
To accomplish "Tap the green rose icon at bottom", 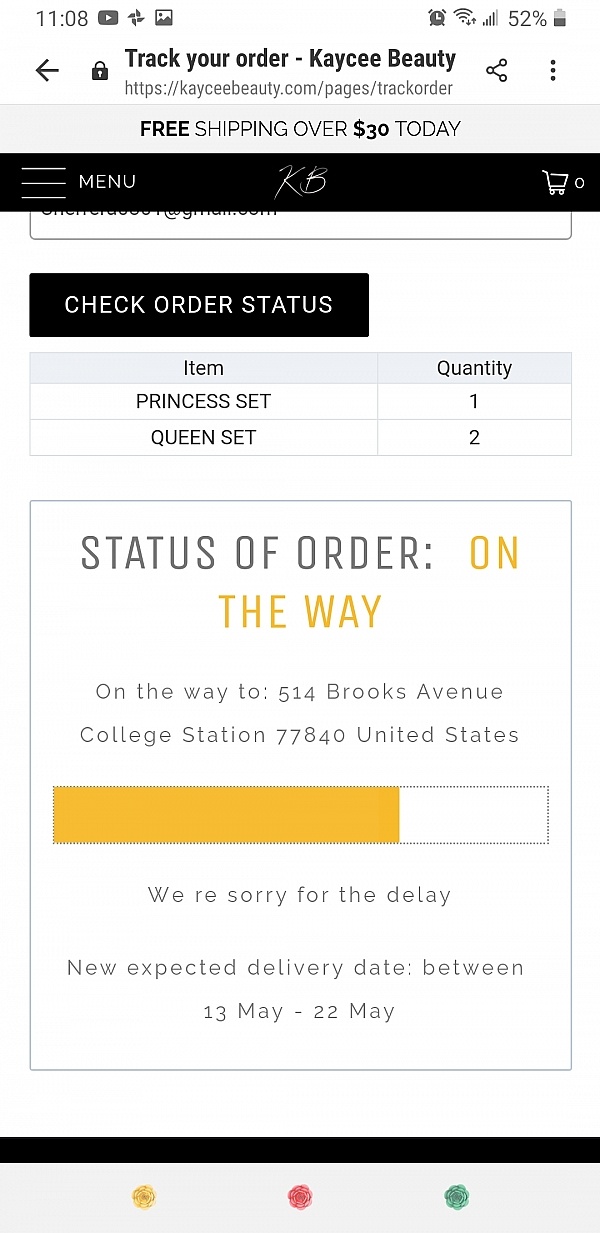I will click(x=457, y=1196).
